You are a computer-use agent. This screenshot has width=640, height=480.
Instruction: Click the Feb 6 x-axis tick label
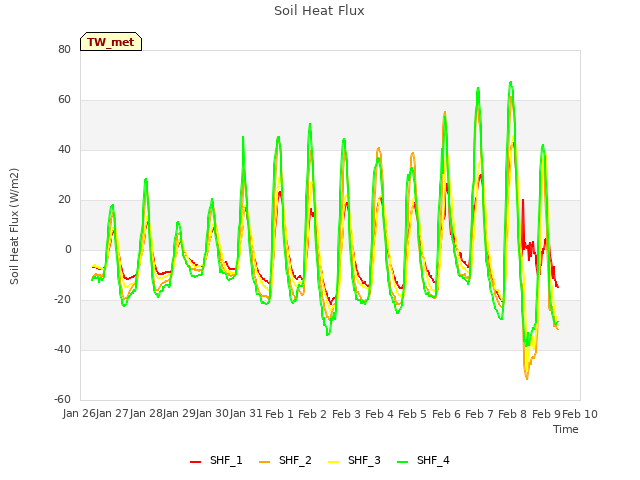(446, 414)
